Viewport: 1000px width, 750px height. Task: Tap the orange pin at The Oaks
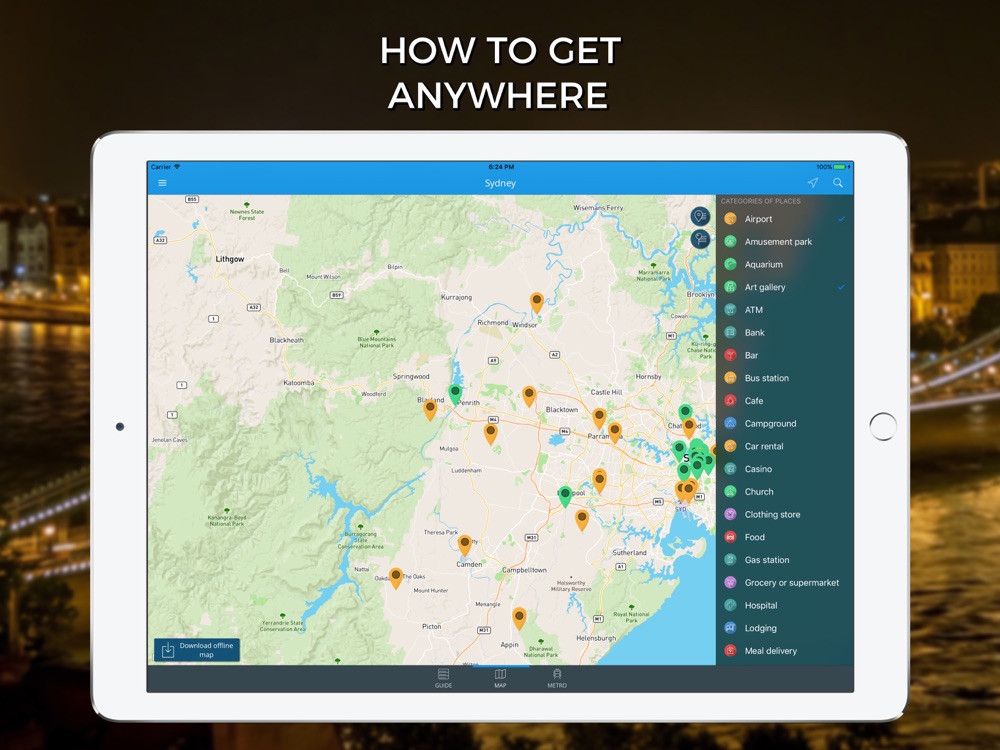pyautogui.click(x=396, y=578)
